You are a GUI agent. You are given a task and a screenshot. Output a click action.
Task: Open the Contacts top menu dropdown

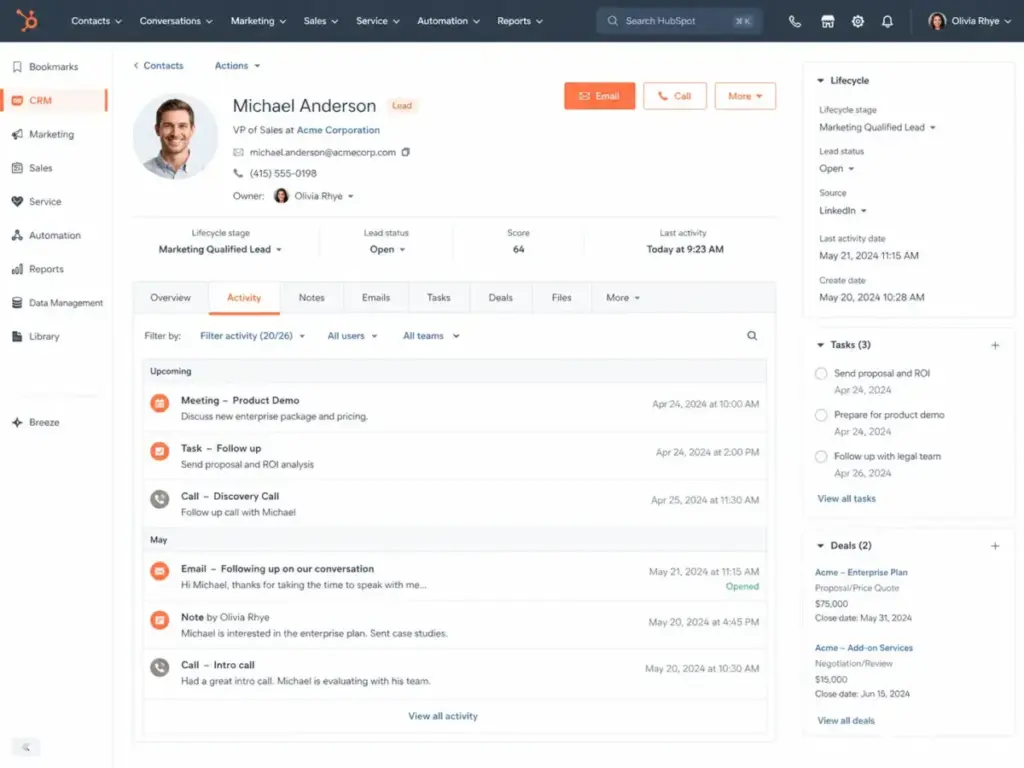96,21
